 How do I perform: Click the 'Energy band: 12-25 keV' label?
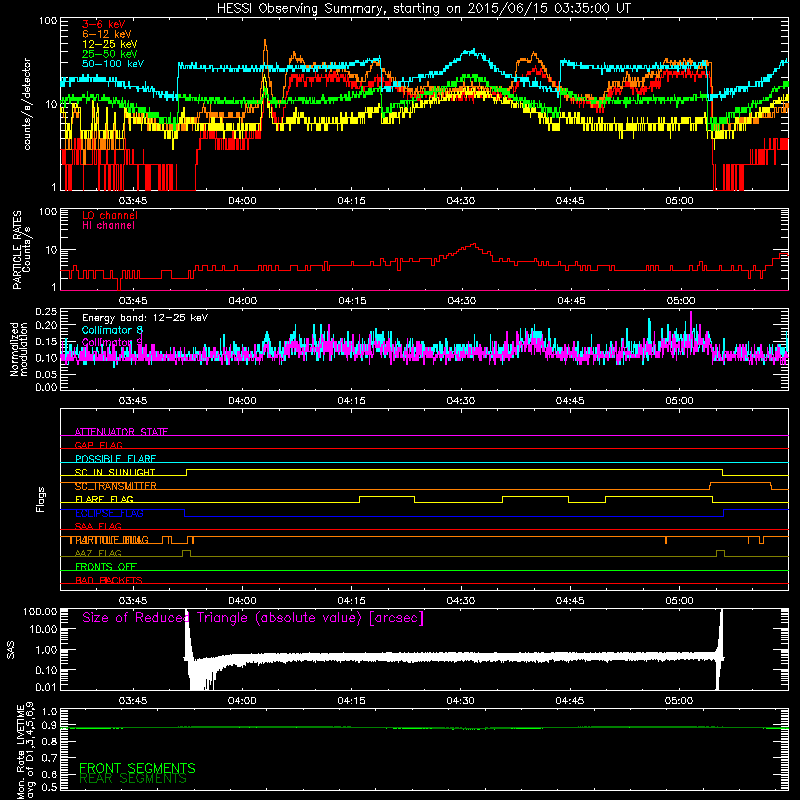point(145,318)
